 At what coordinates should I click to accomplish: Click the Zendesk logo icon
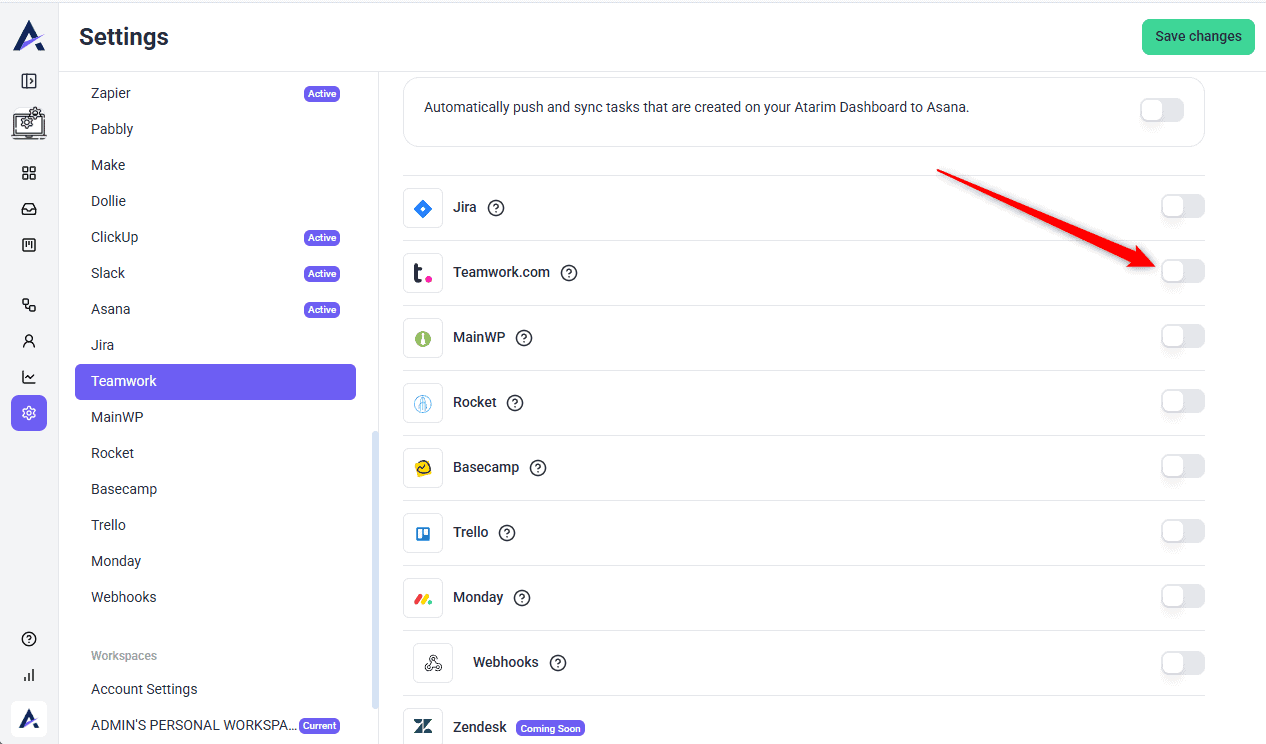(x=423, y=727)
